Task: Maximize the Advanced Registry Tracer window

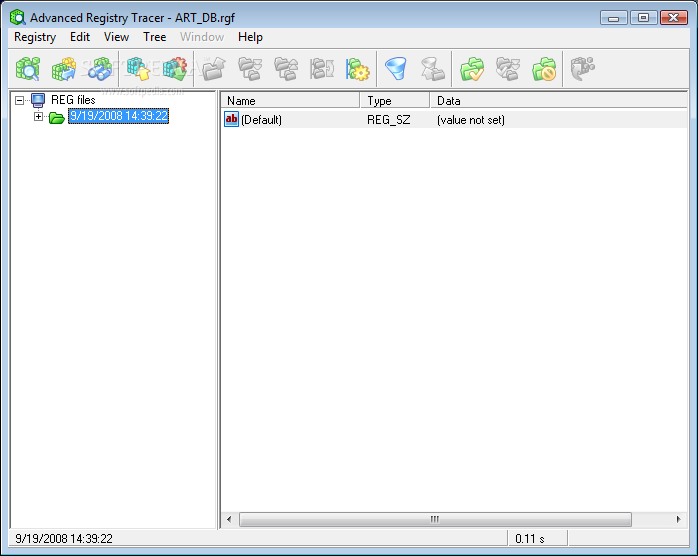Action: (643, 18)
